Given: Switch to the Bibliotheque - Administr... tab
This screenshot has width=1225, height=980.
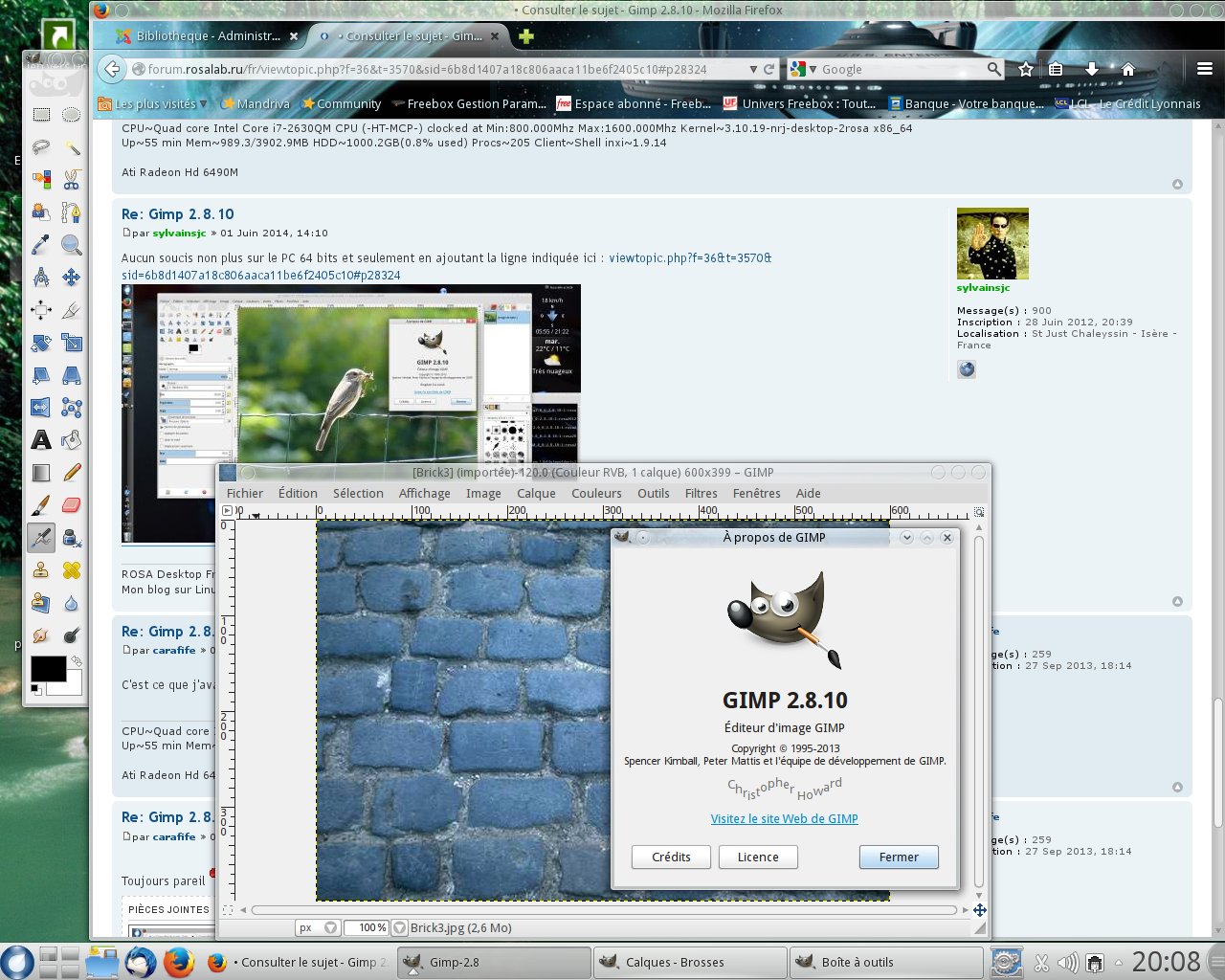Looking at the screenshot, I should pyautogui.click(x=208, y=36).
